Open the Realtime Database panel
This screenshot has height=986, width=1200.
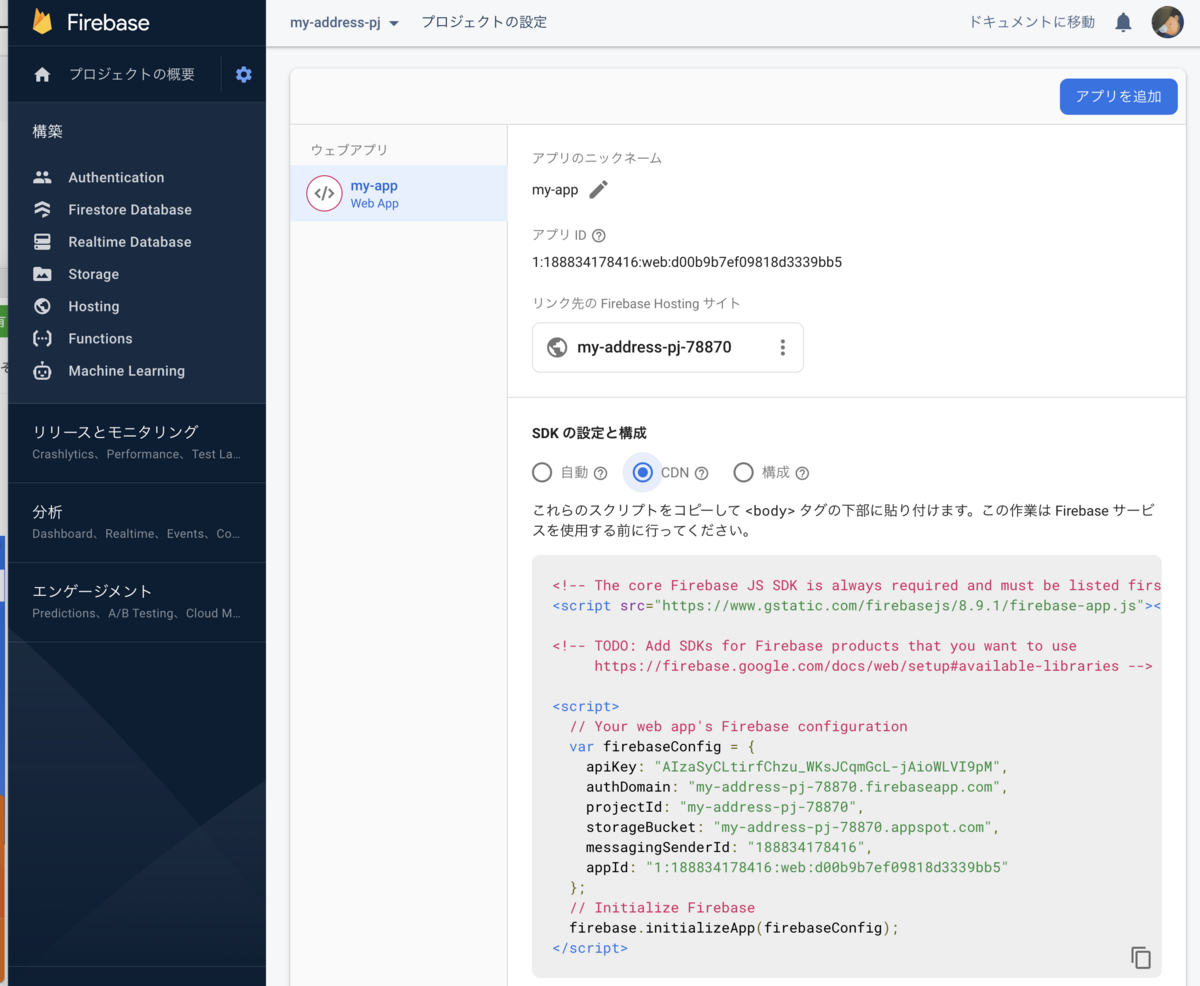tap(129, 241)
